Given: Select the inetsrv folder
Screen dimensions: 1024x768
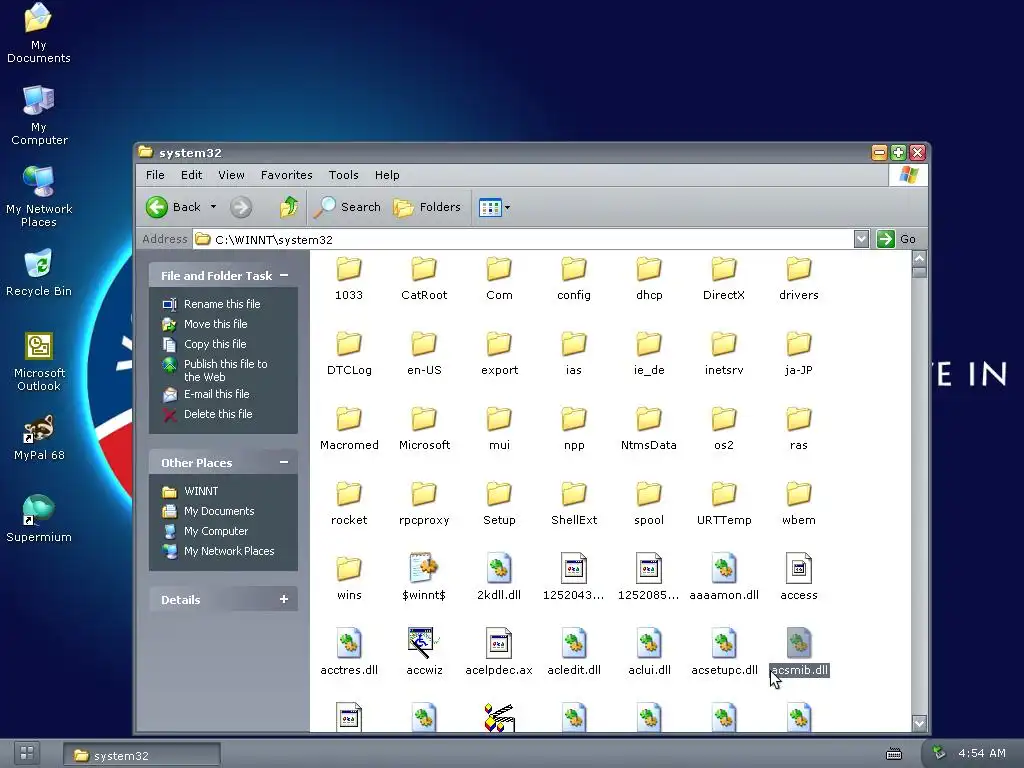Looking at the screenshot, I should [x=724, y=353].
